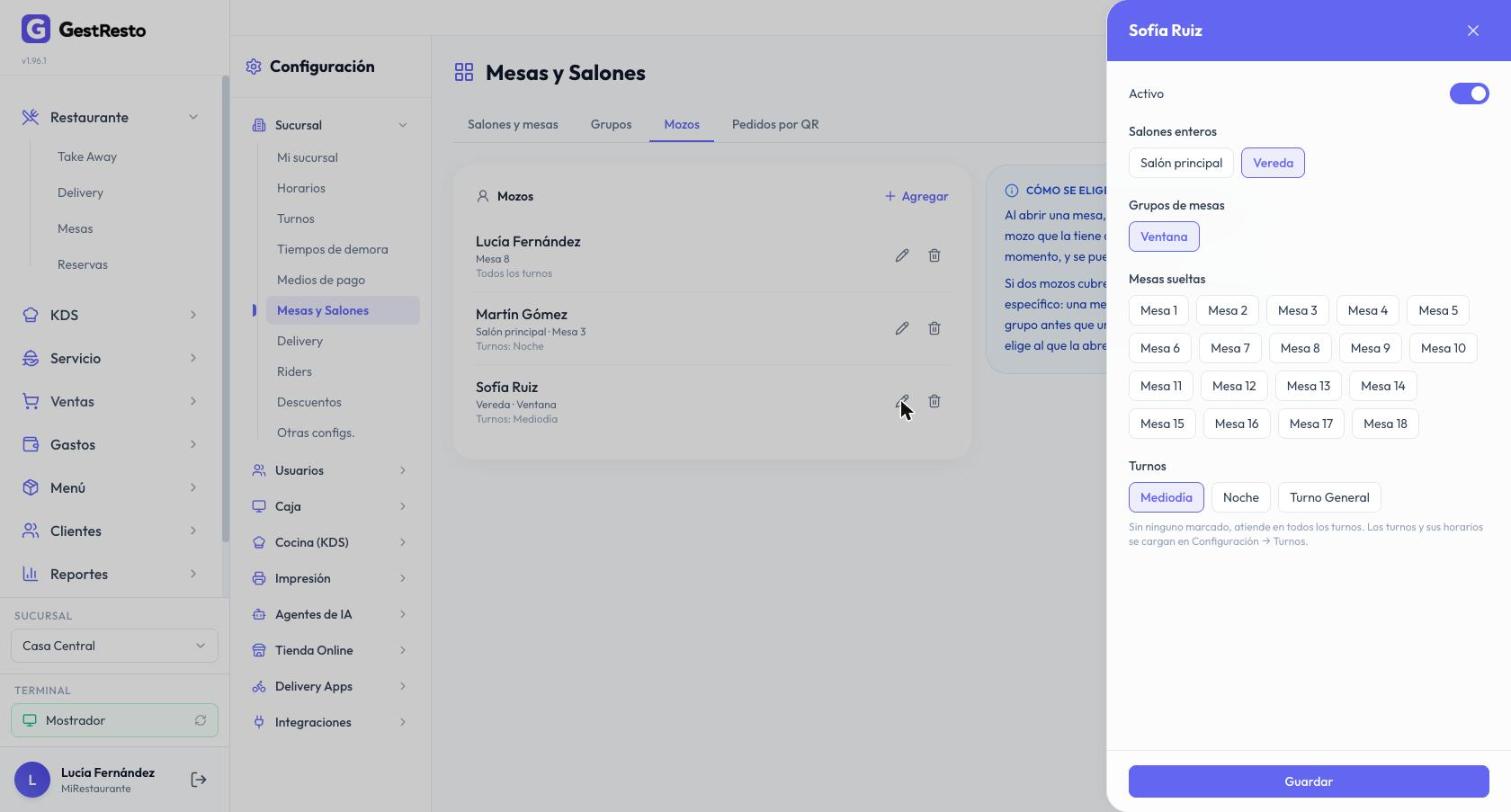Toggle the Activo switch off
Viewport: 1511px width, 812px height.
1469,94
